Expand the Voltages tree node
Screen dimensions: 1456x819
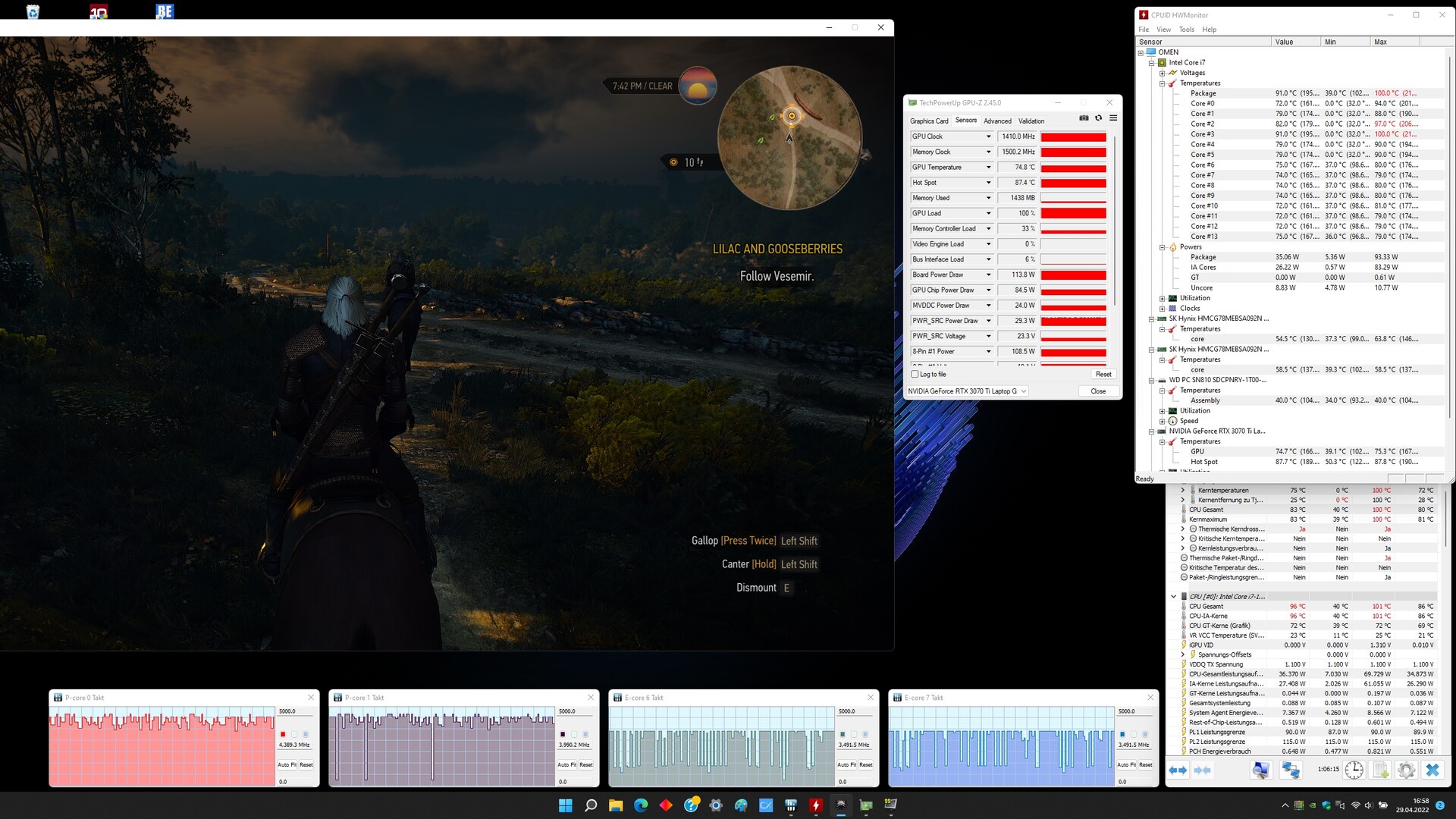1162,74
